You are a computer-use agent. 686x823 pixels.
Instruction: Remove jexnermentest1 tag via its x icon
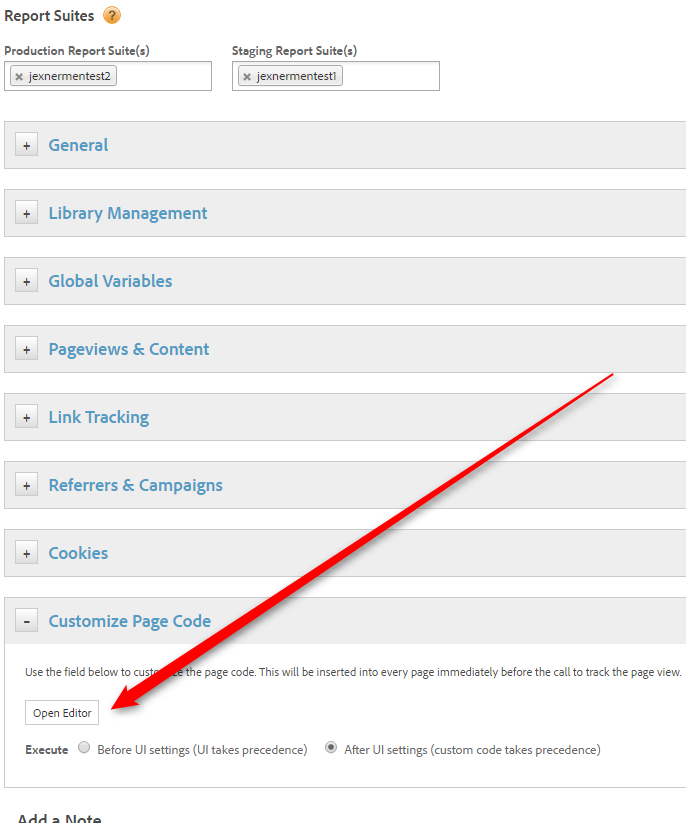click(x=247, y=77)
